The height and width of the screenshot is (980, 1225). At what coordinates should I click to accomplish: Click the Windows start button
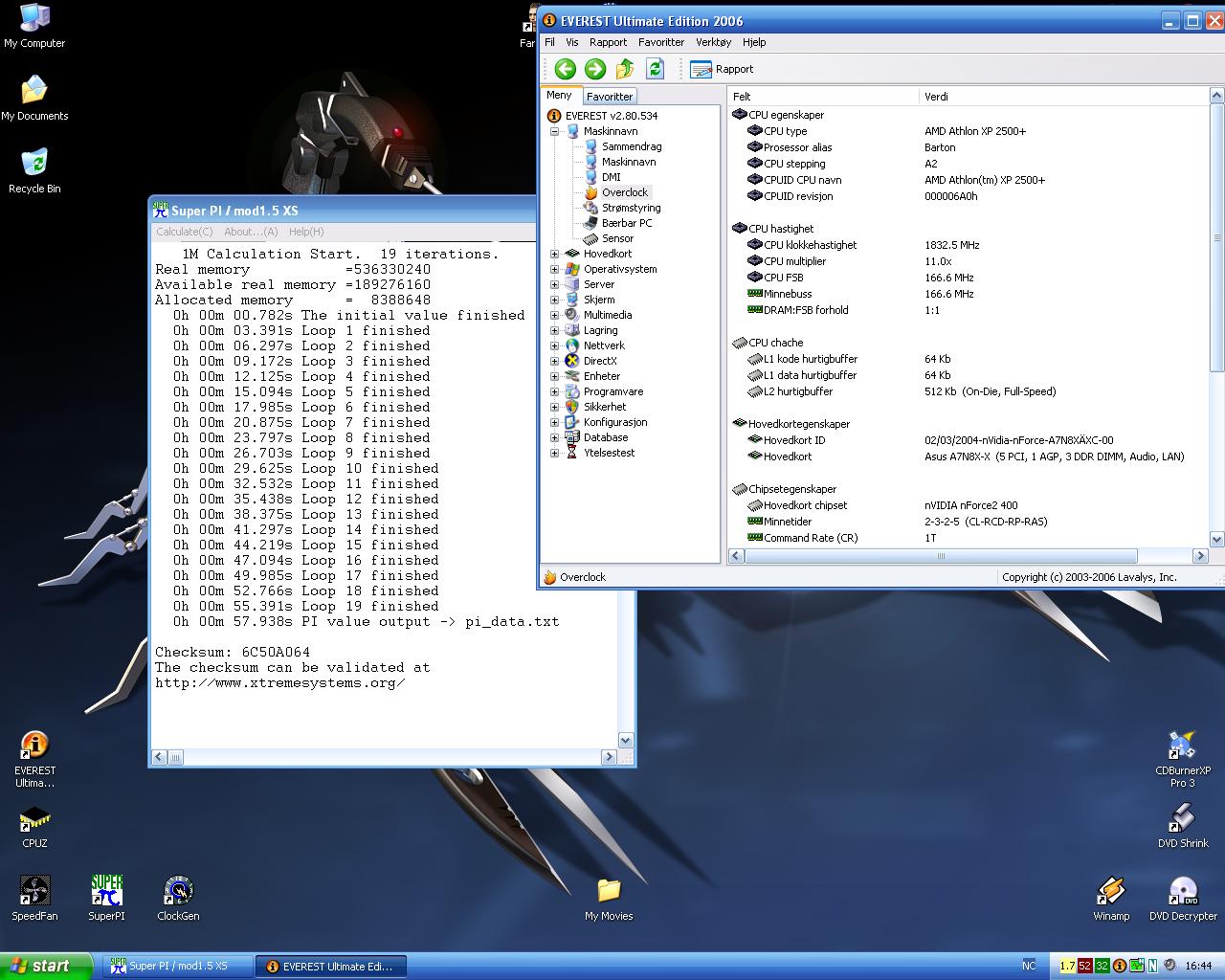click(x=46, y=966)
